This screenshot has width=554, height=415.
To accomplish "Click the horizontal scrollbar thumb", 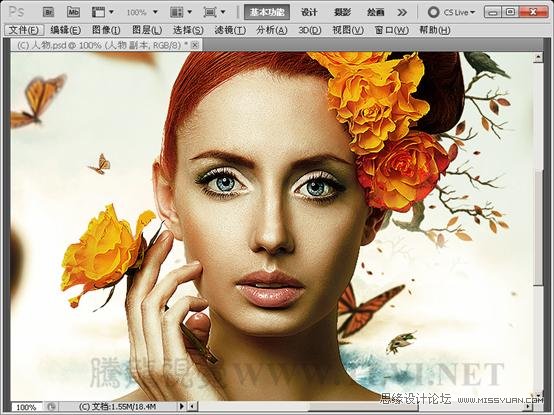I will point(362,407).
